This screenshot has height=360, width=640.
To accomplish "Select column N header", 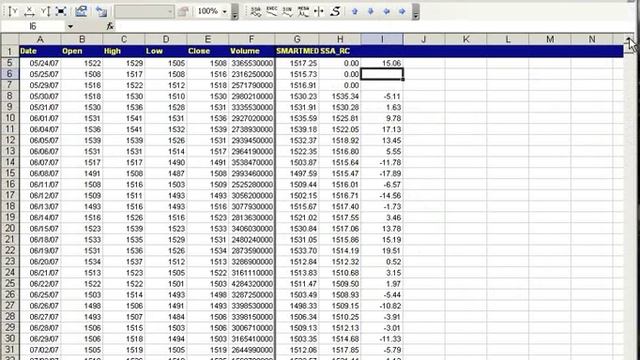I will coord(592,40).
